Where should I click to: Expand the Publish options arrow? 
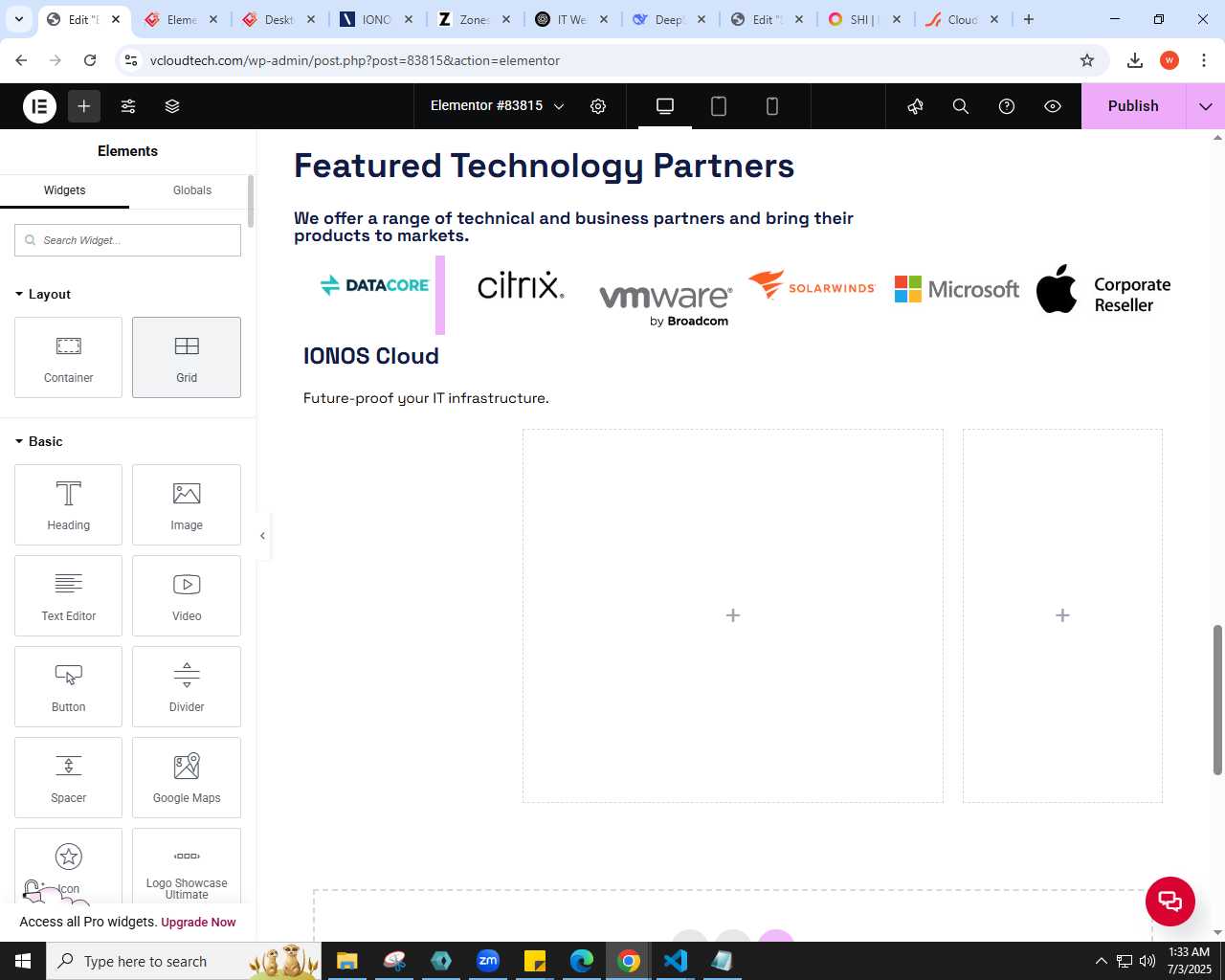point(1206,106)
